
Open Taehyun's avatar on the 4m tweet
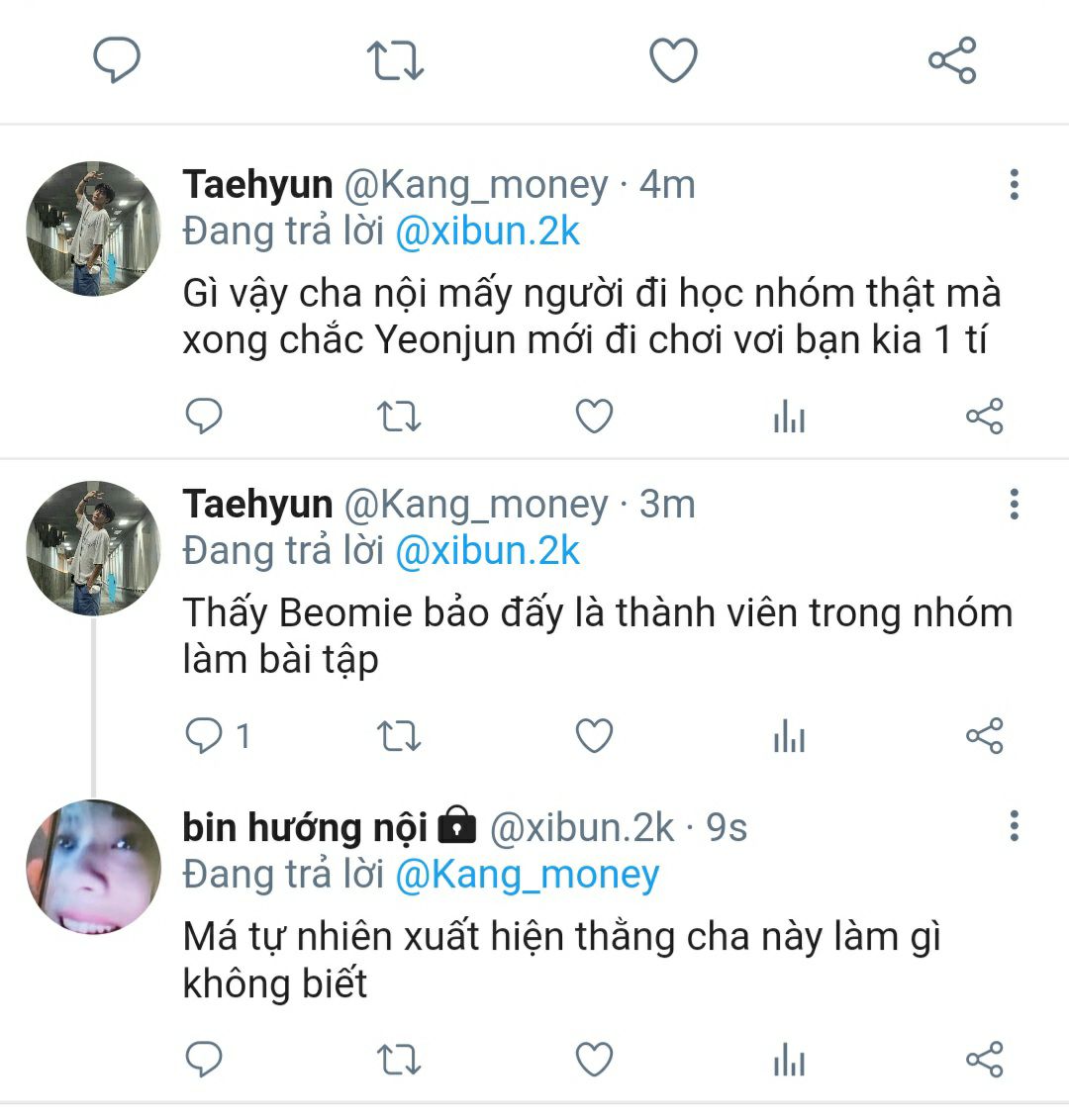click(x=93, y=230)
